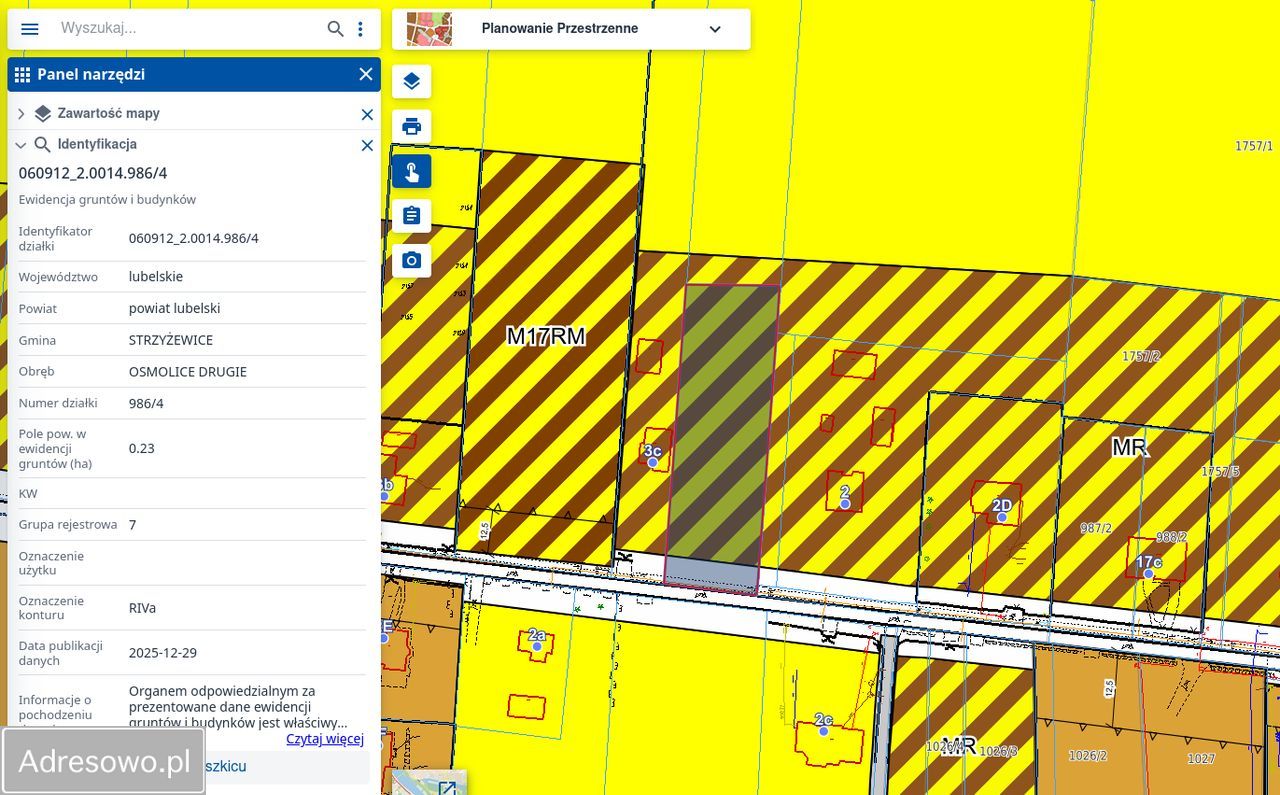Open the map layers tool
Image resolution: width=1280 pixels, height=795 pixels.
coord(411,82)
